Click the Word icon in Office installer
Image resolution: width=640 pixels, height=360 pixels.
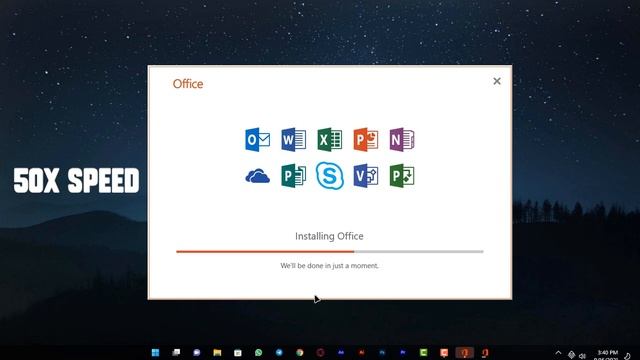293,140
